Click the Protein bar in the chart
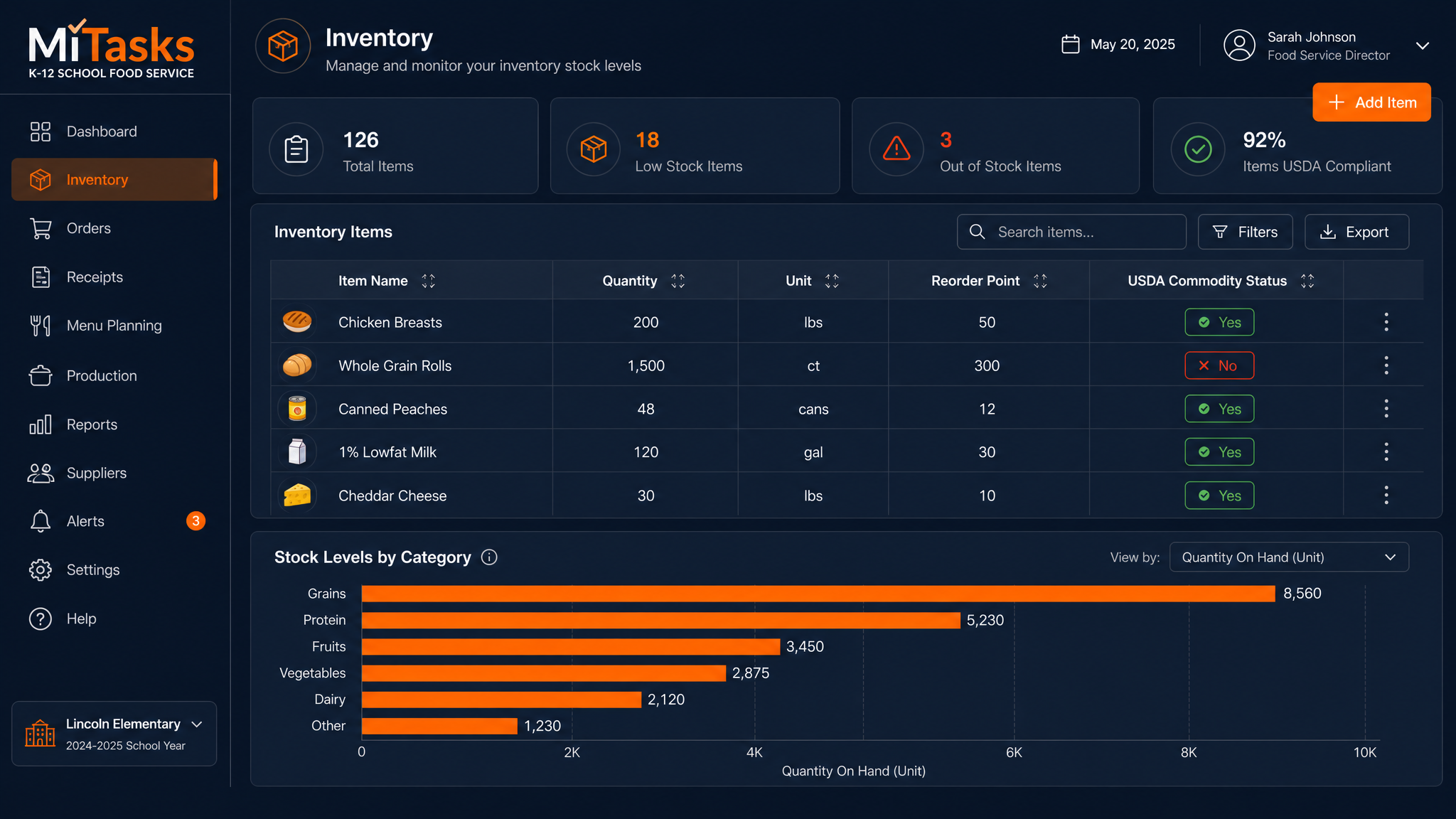The width and height of the screenshot is (1456, 819). (x=661, y=620)
